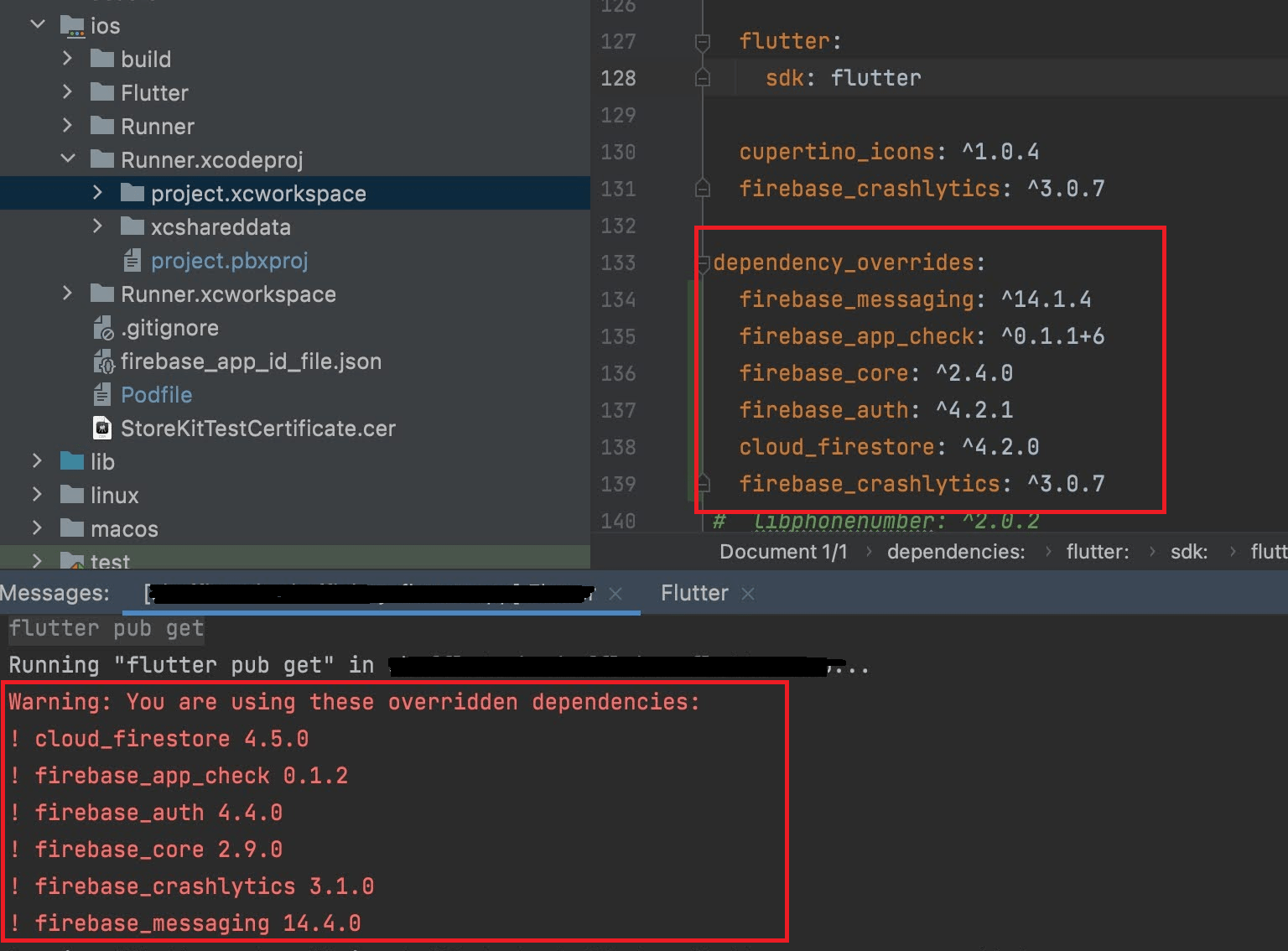
Task: Select firebase_app_id_file.json in the tree
Action: 251,361
